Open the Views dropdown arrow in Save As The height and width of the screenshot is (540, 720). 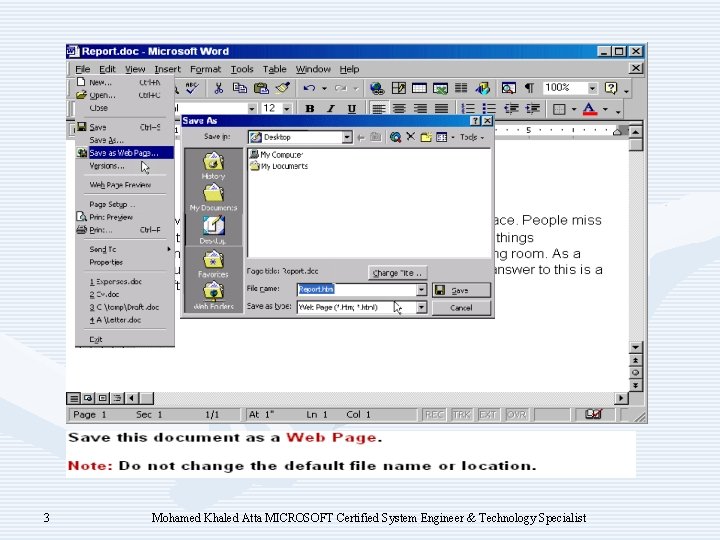tap(453, 137)
